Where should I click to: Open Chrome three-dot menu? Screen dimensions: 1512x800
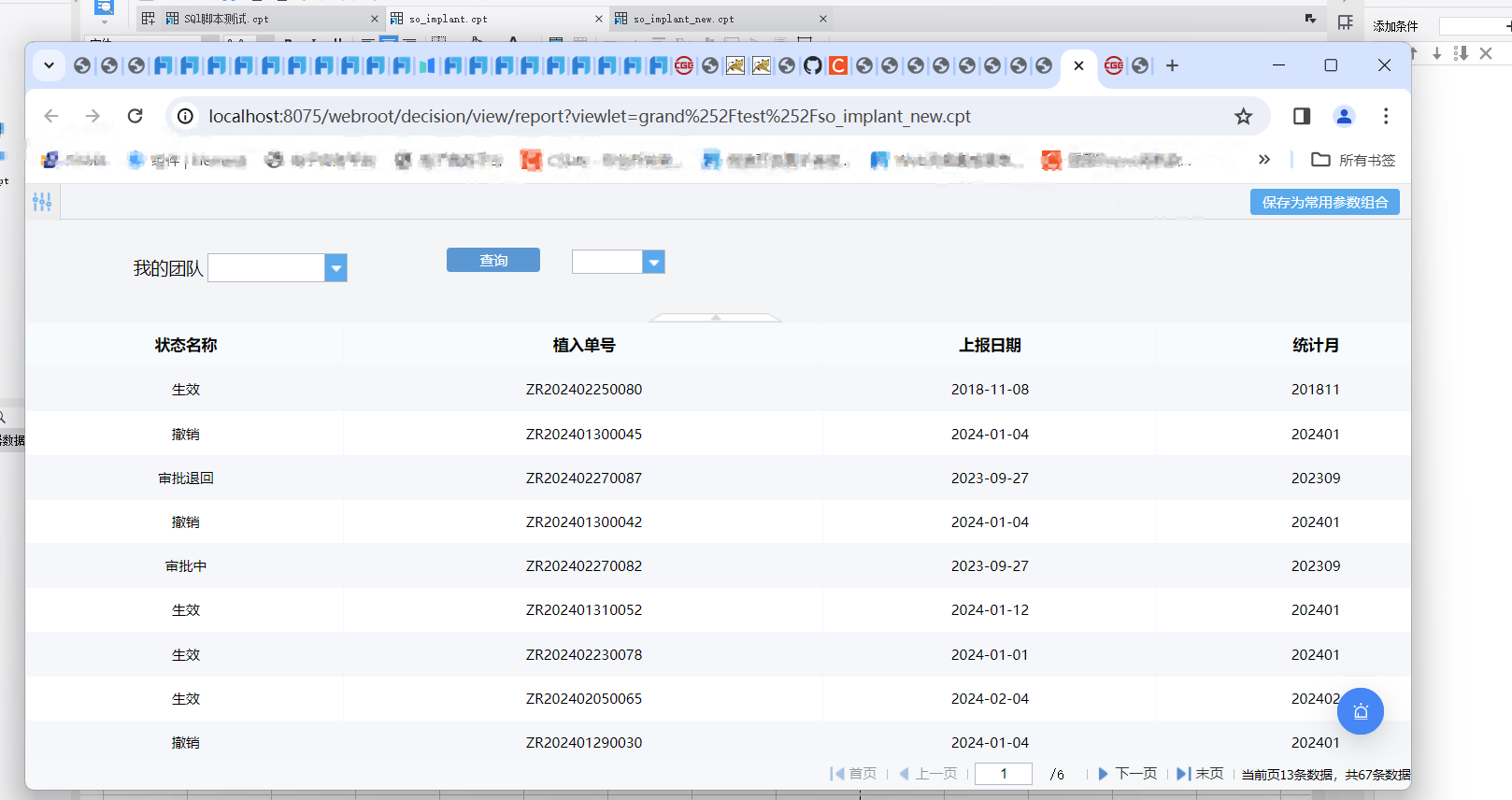[x=1386, y=116]
